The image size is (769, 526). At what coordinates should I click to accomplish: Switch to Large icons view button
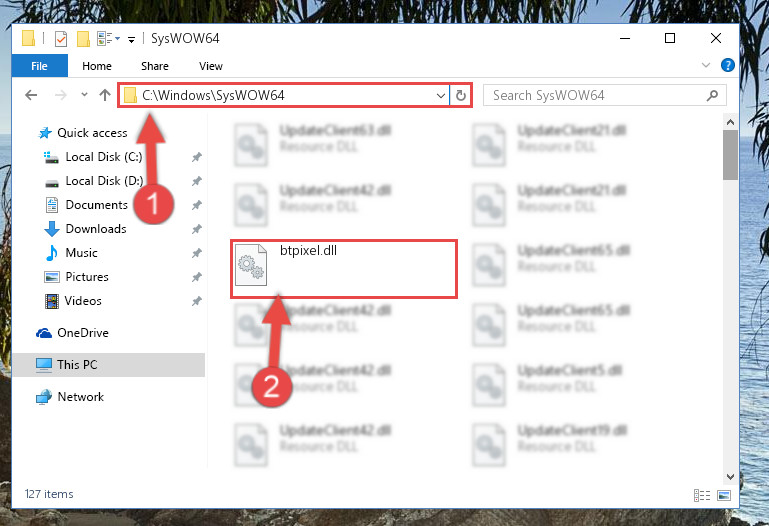coord(724,495)
